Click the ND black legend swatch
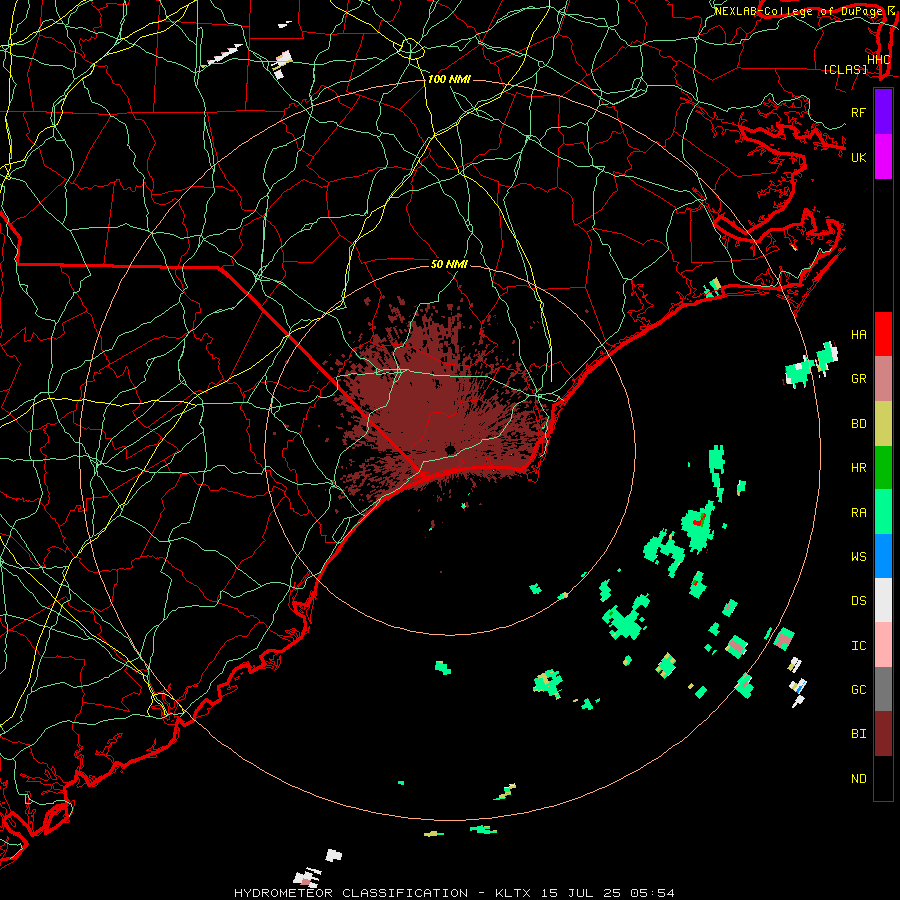 883,778
